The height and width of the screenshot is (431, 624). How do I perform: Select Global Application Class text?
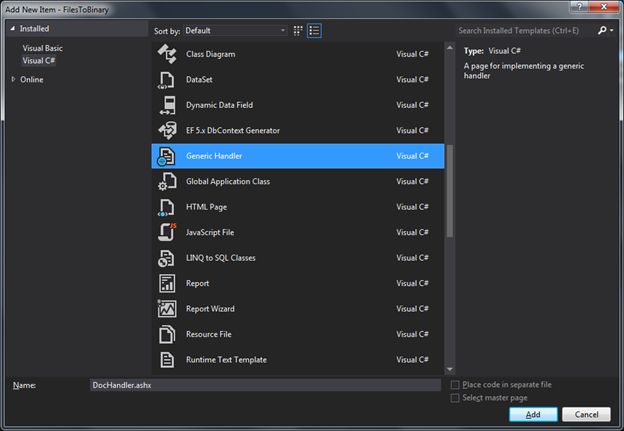(x=228, y=181)
